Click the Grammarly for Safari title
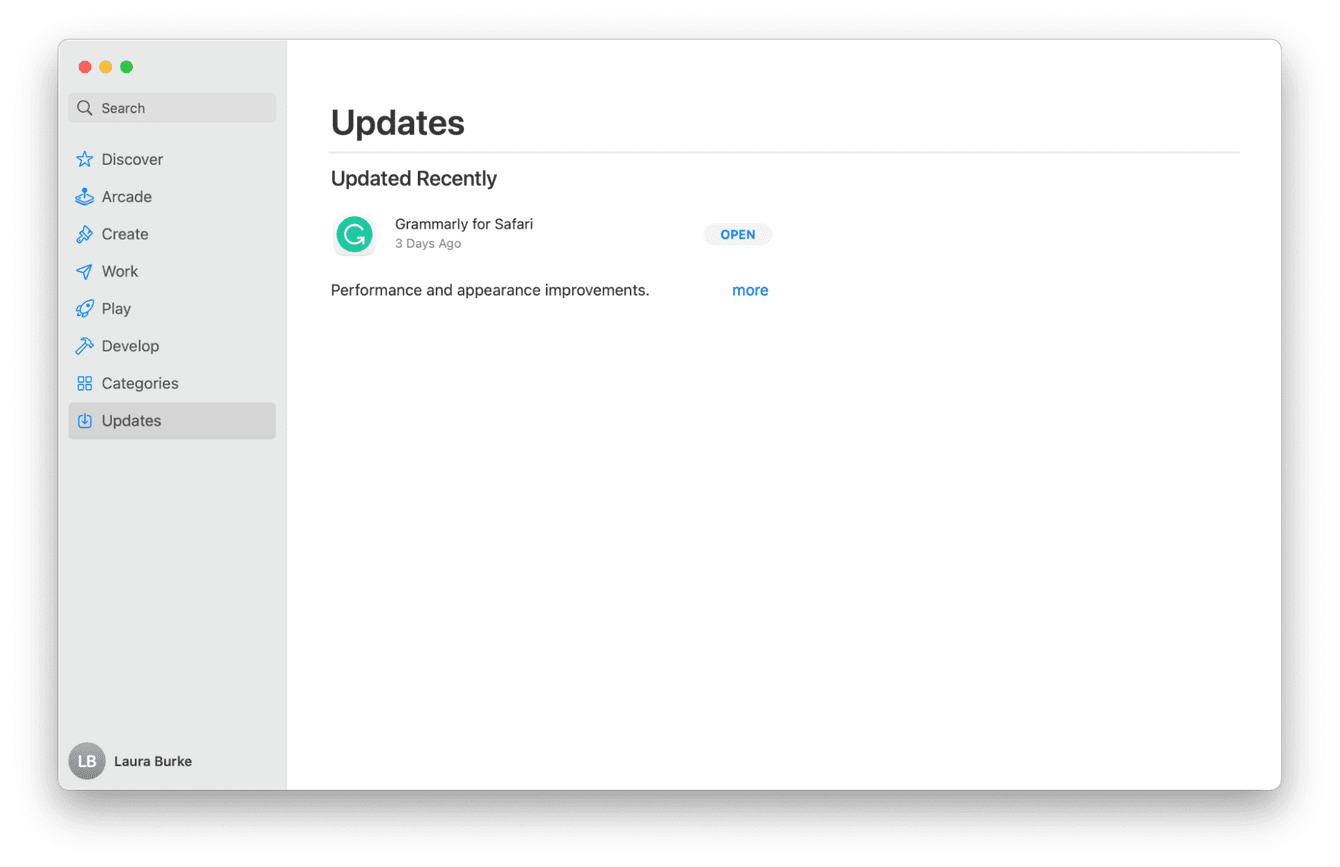Screen dimensions: 1340x867 (464, 224)
